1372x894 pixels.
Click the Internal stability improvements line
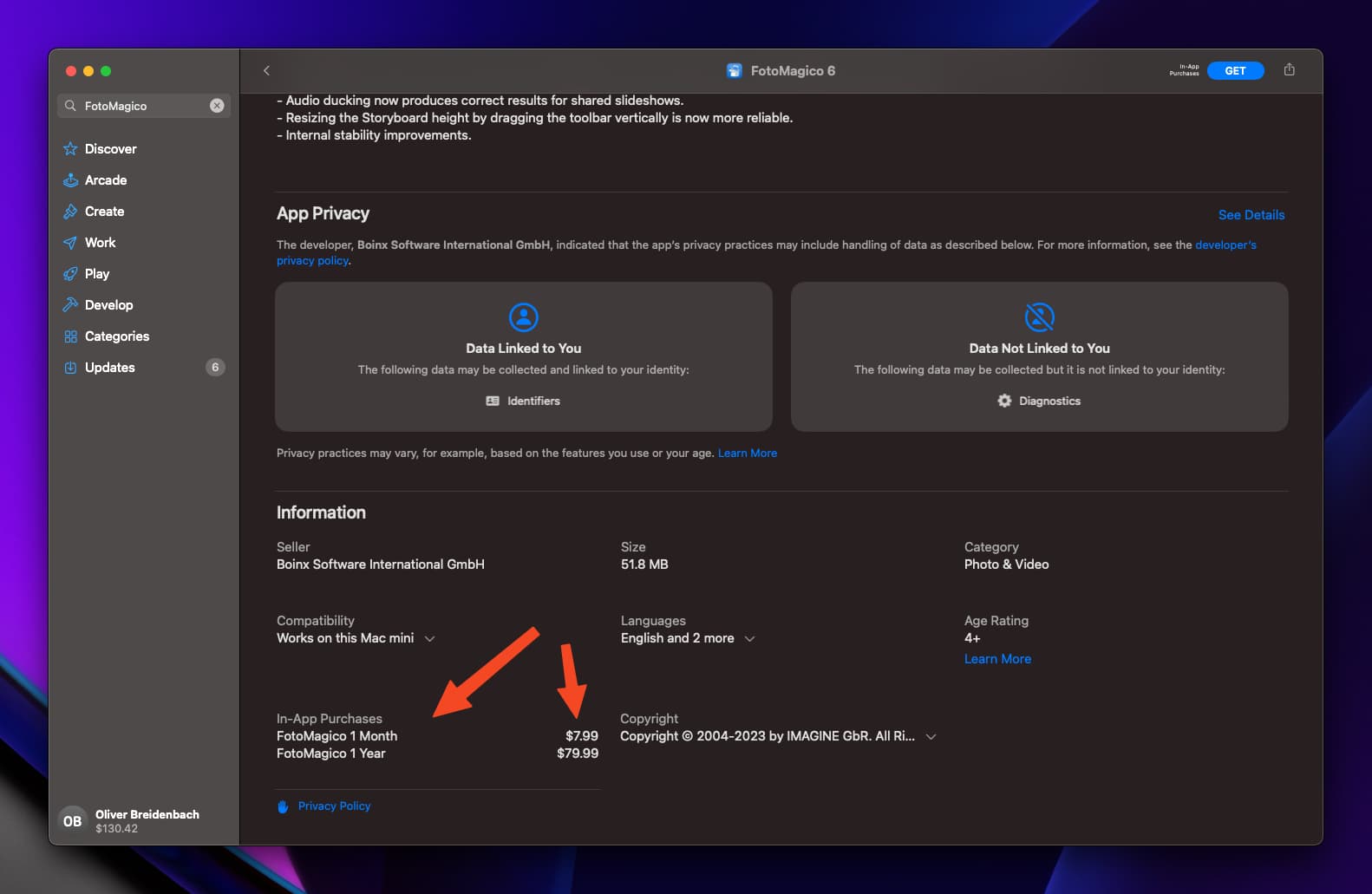pos(374,135)
